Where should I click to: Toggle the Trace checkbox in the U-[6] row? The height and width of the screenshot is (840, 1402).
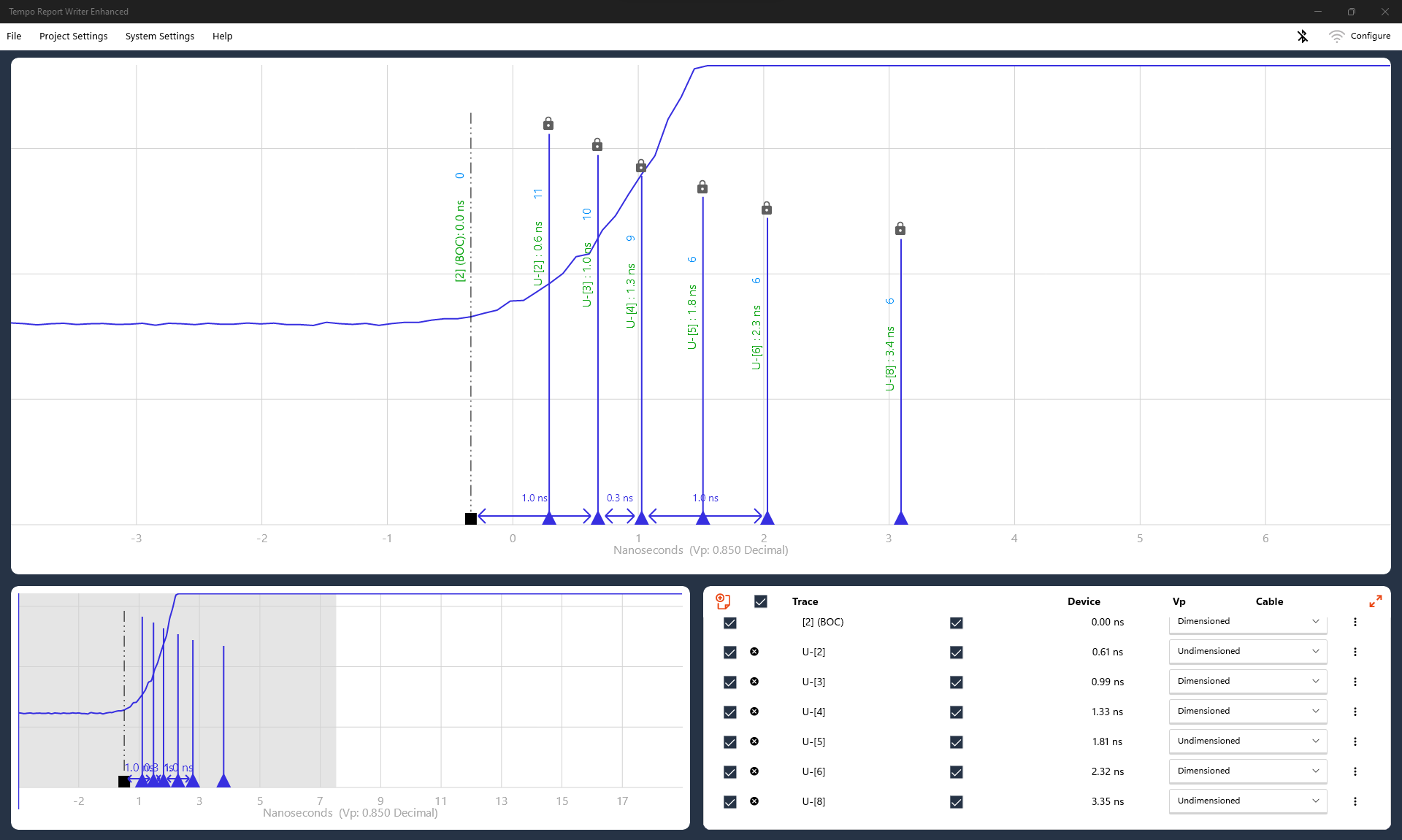tap(956, 771)
